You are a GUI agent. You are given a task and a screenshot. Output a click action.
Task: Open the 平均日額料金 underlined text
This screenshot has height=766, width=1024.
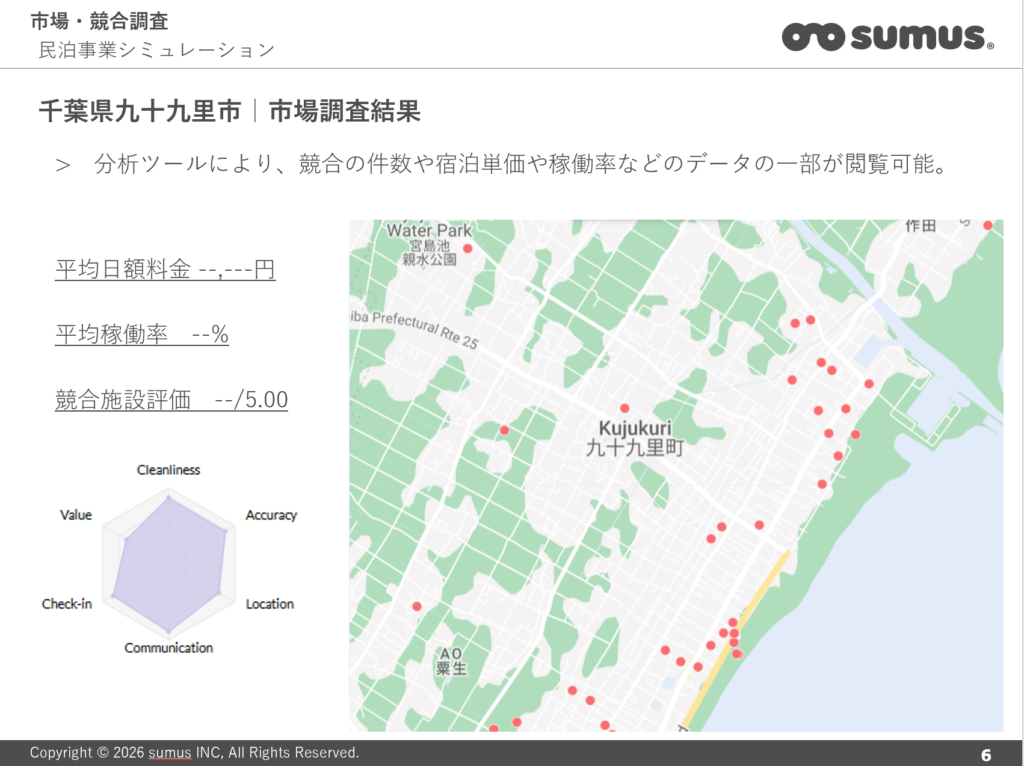(x=165, y=270)
